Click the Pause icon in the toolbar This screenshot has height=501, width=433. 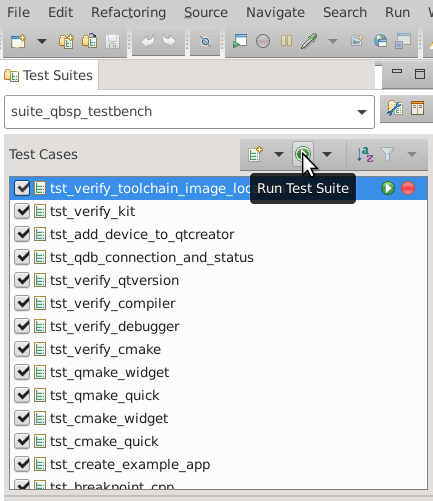286,41
